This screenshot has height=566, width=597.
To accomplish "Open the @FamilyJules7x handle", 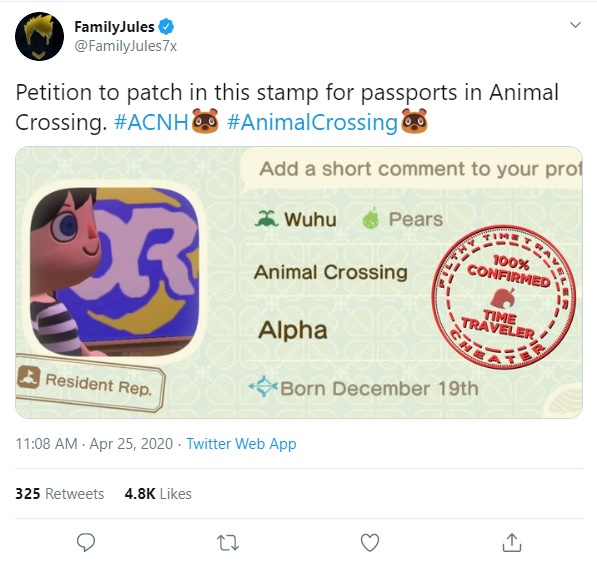I will coord(126,46).
